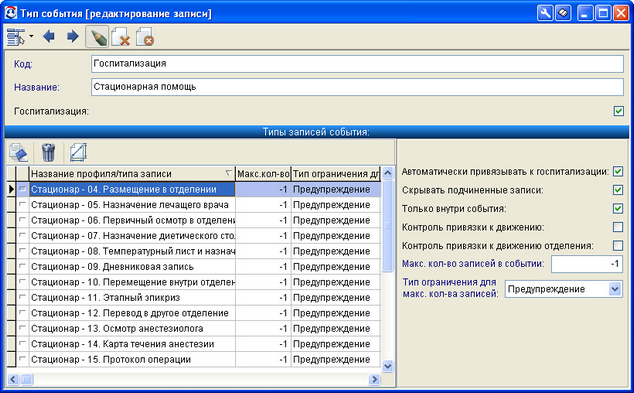The width and height of the screenshot is (634, 393).
Task: Click the Название input field
Action: (357, 87)
